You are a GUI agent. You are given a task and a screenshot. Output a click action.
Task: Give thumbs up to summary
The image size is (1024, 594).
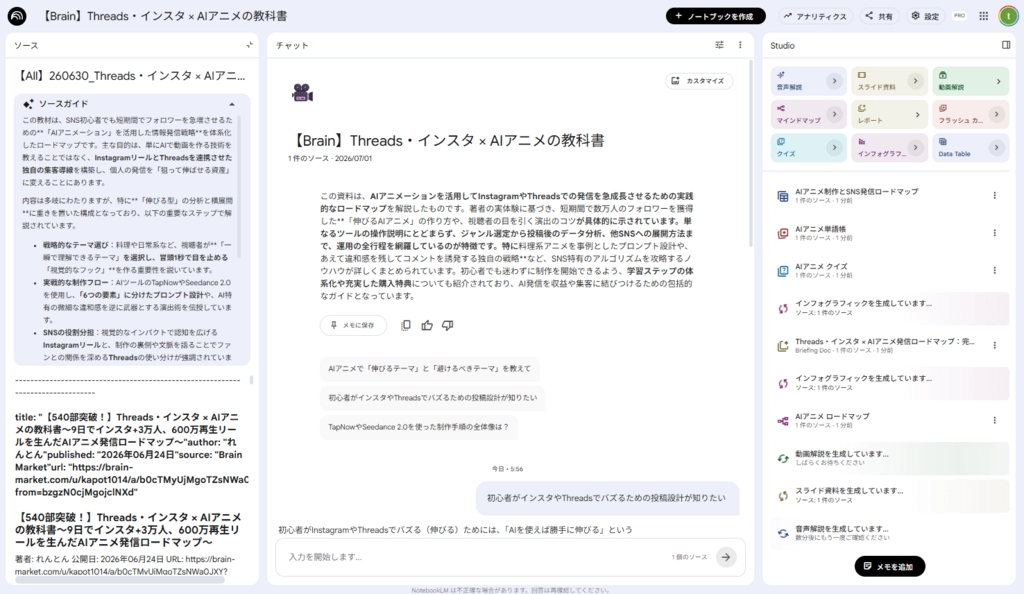point(426,325)
